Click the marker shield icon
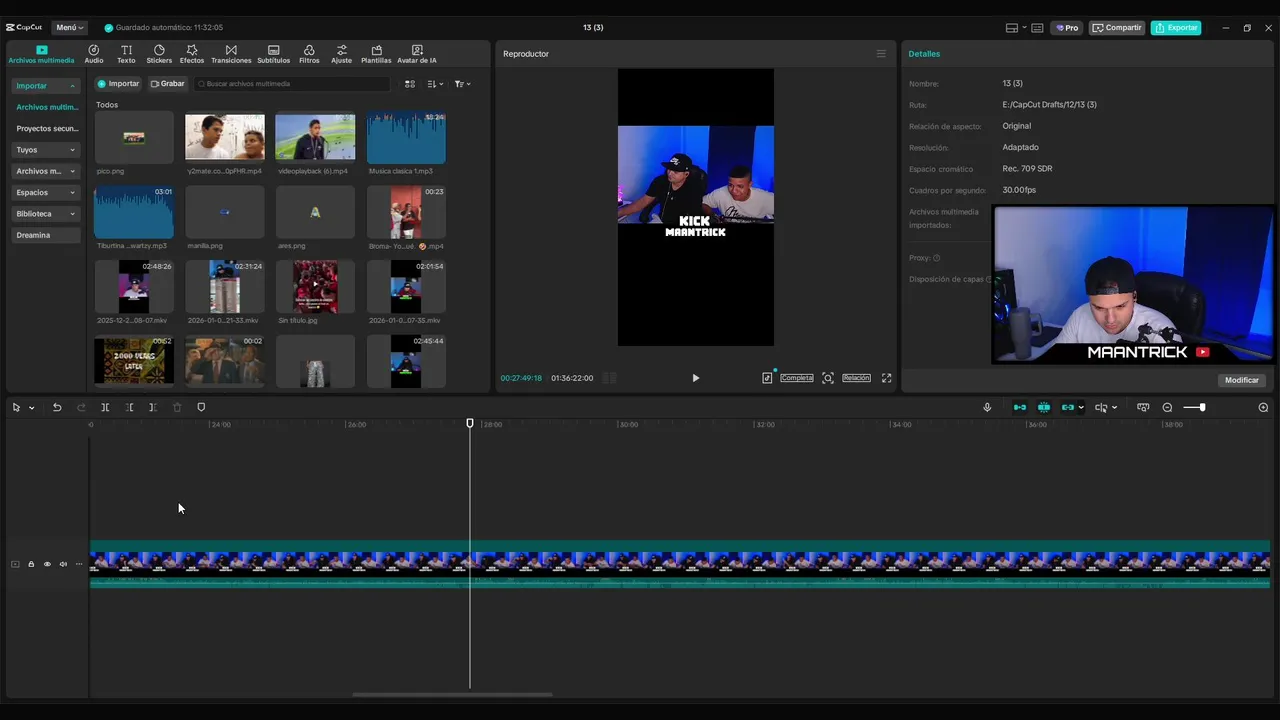 tap(201, 407)
